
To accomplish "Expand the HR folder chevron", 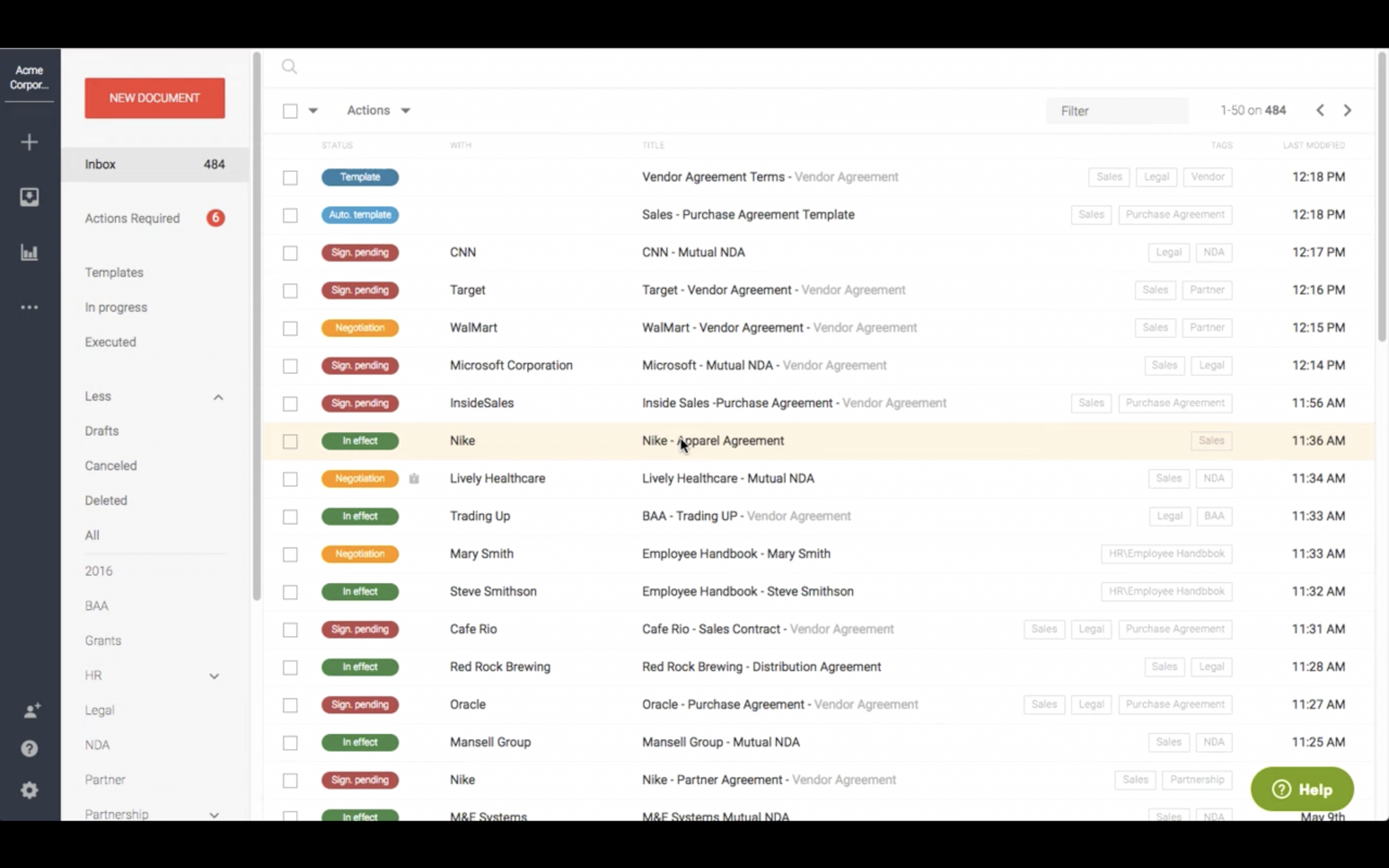I will pyautogui.click(x=214, y=676).
